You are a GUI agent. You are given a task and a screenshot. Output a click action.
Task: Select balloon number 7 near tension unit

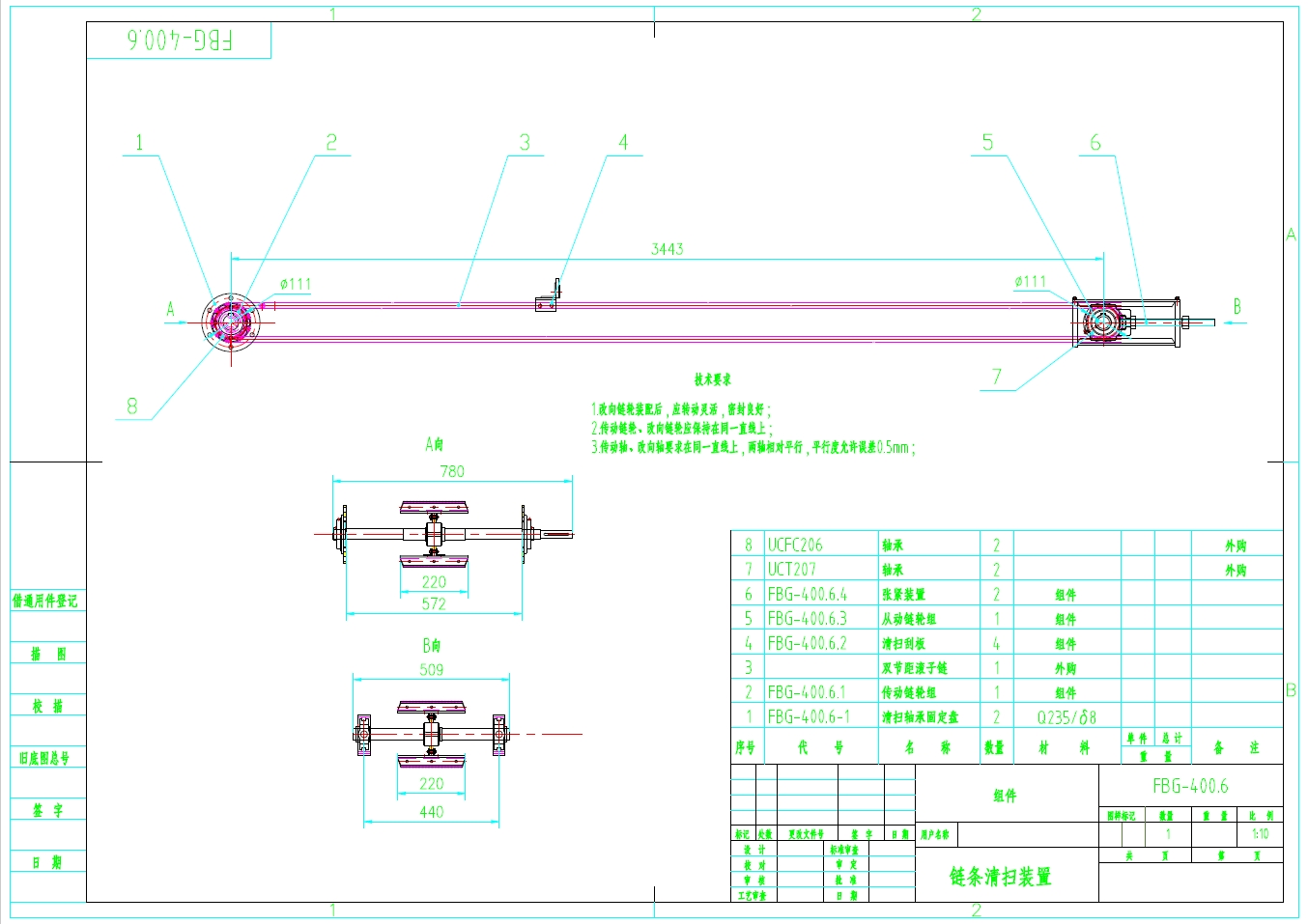tap(996, 378)
